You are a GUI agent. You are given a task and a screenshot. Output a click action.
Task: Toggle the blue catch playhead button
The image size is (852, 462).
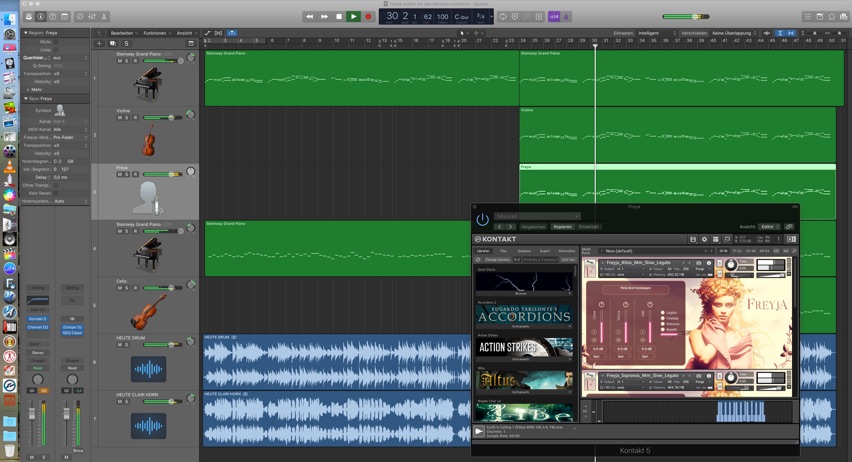click(231, 33)
